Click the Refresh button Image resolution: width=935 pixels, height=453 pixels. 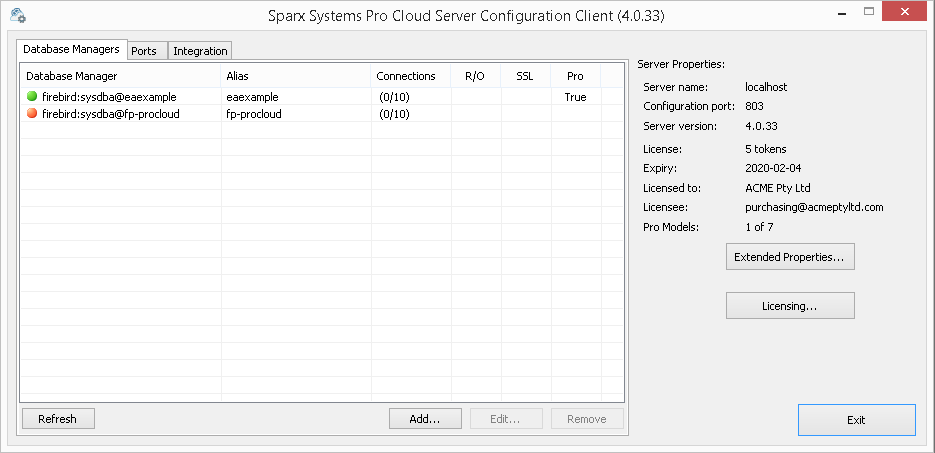[58, 419]
